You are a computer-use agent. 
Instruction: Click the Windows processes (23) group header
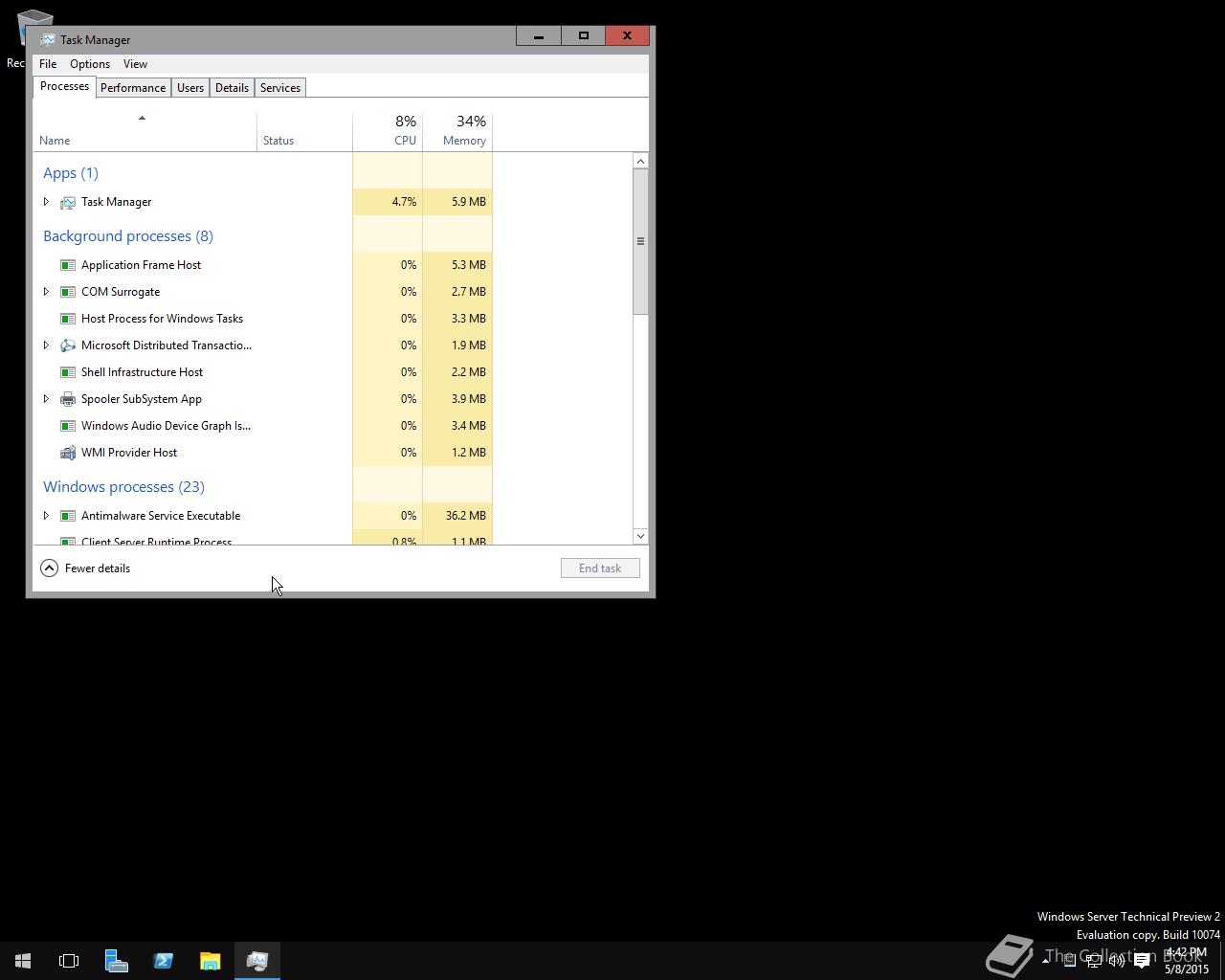point(123,487)
